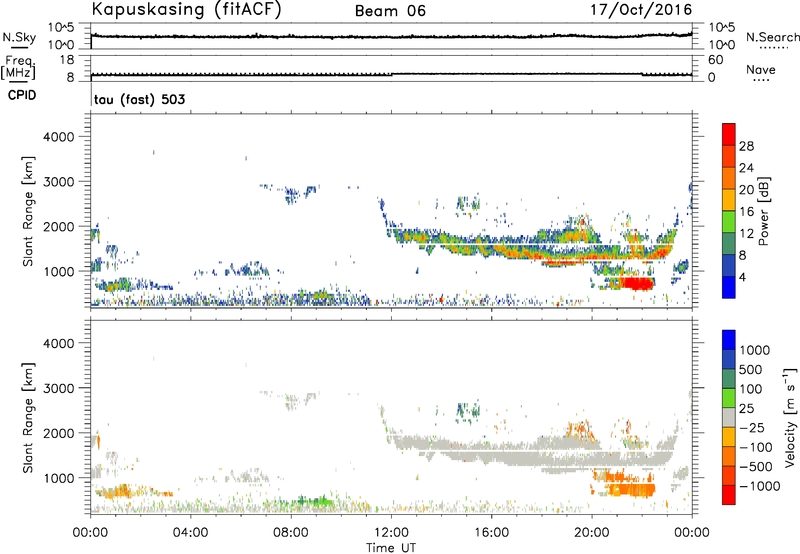Select the 28 label on Power colorbar
Viewport: 800px width, 554px height.
point(746,146)
